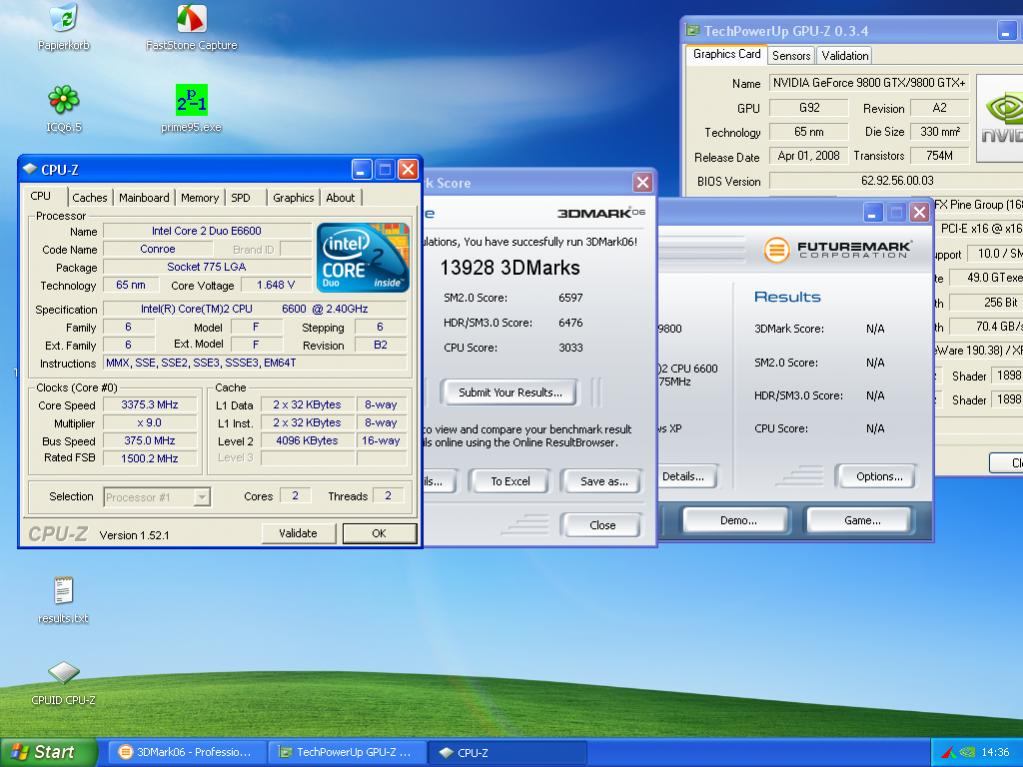
Task: Click Submit Your Results button
Action: click(x=510, y=392)
